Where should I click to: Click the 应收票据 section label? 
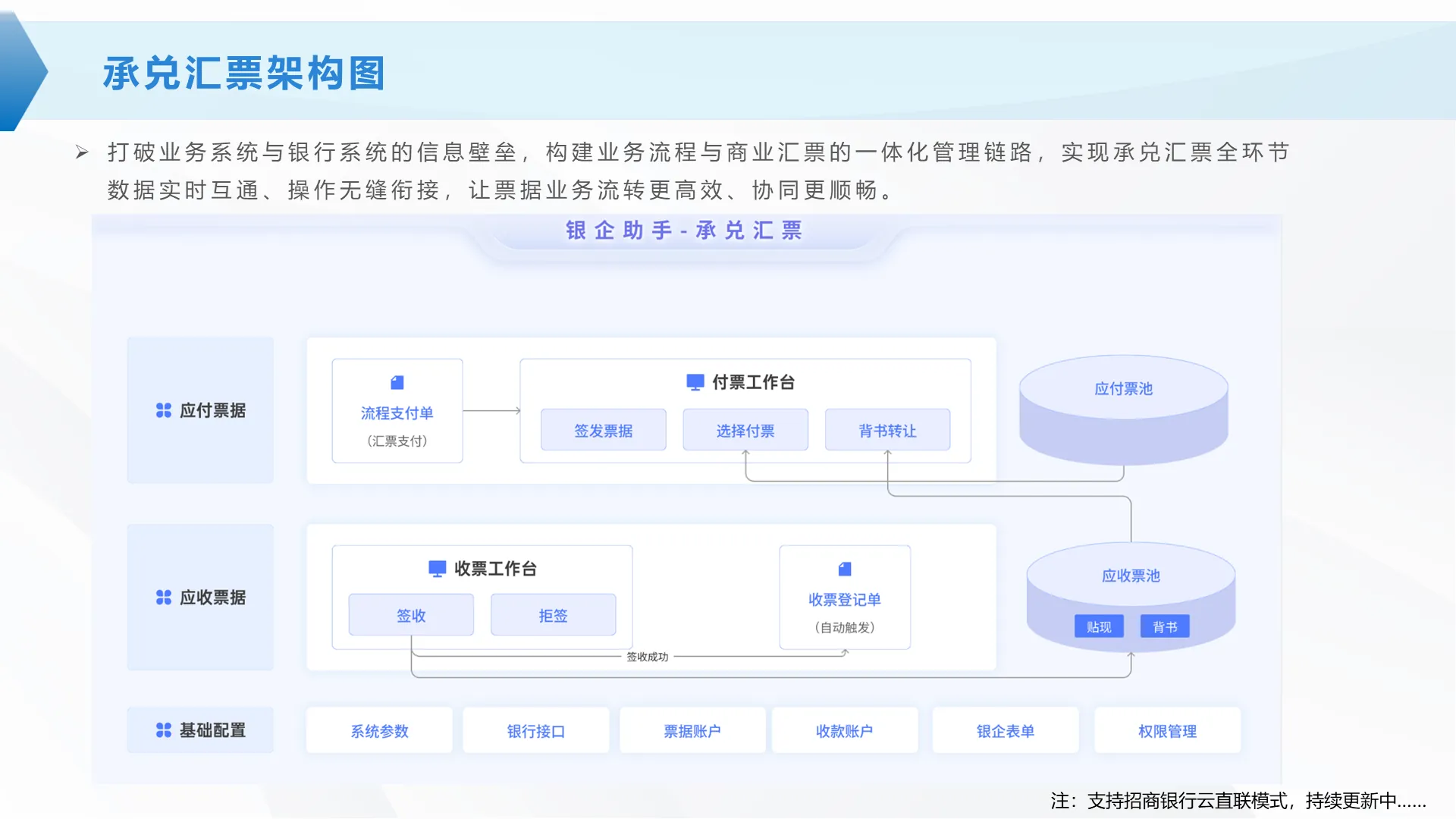tap(212, 598)
